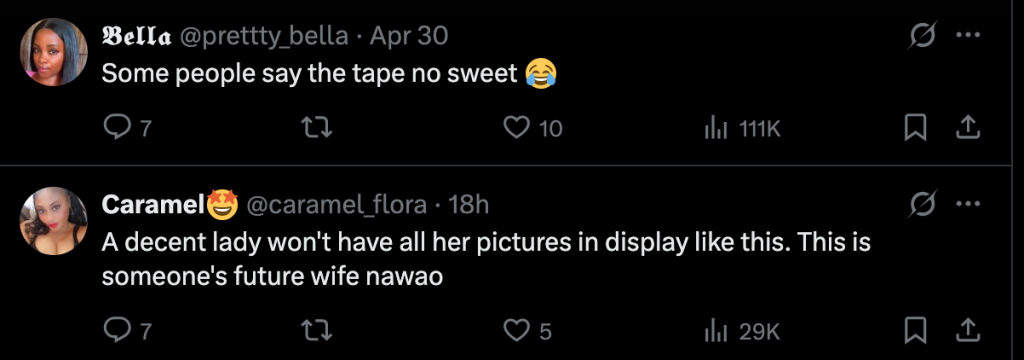Share Bella's tweet
The image size is (1024, 360).
pos(967,129)
